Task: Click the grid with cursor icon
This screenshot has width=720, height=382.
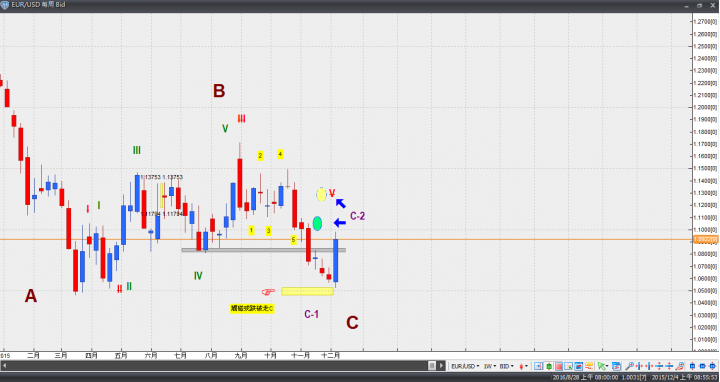Action: coord(568,366)
